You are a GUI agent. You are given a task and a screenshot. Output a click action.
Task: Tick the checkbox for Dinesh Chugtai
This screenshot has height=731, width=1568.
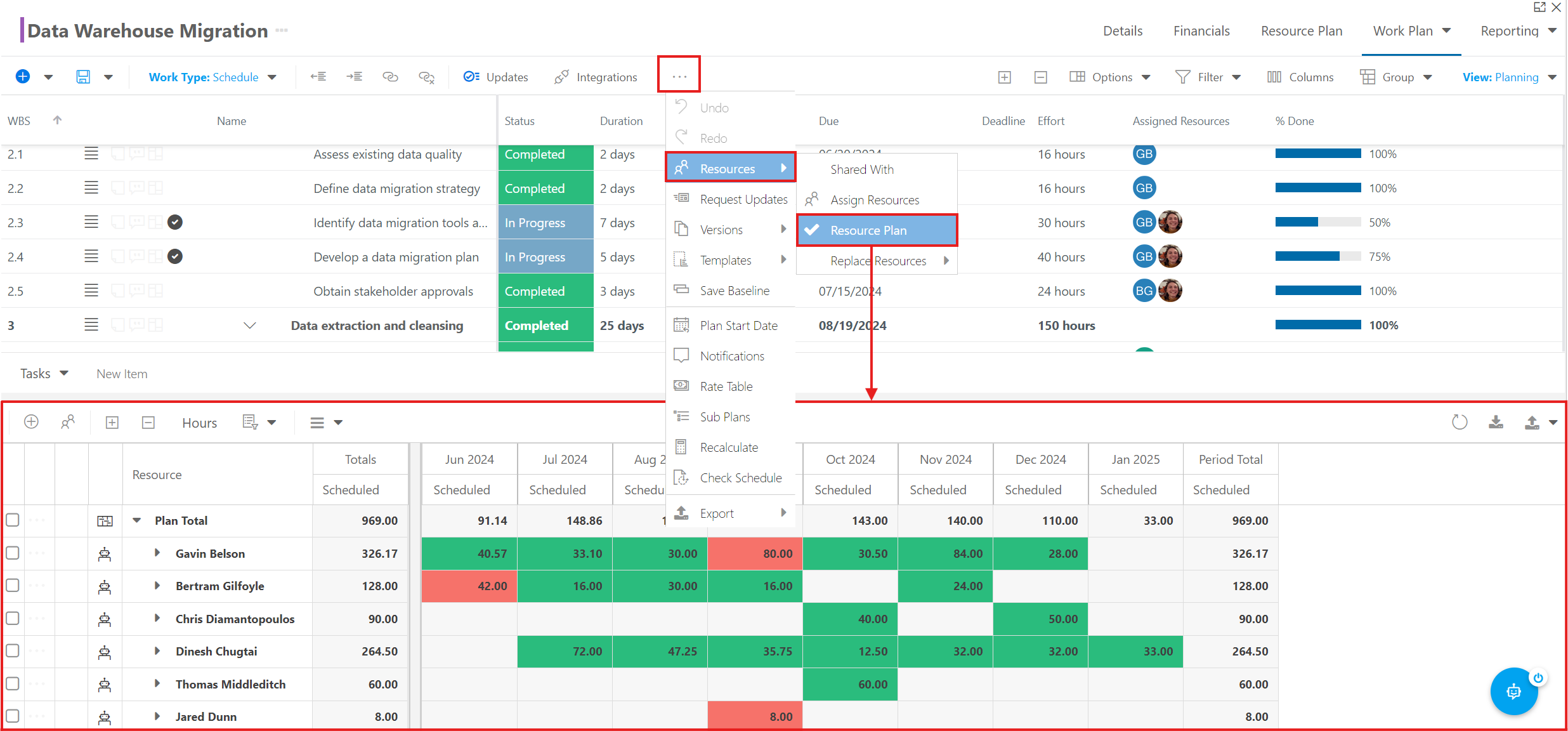pyautogui.click(x=13, y=650)
